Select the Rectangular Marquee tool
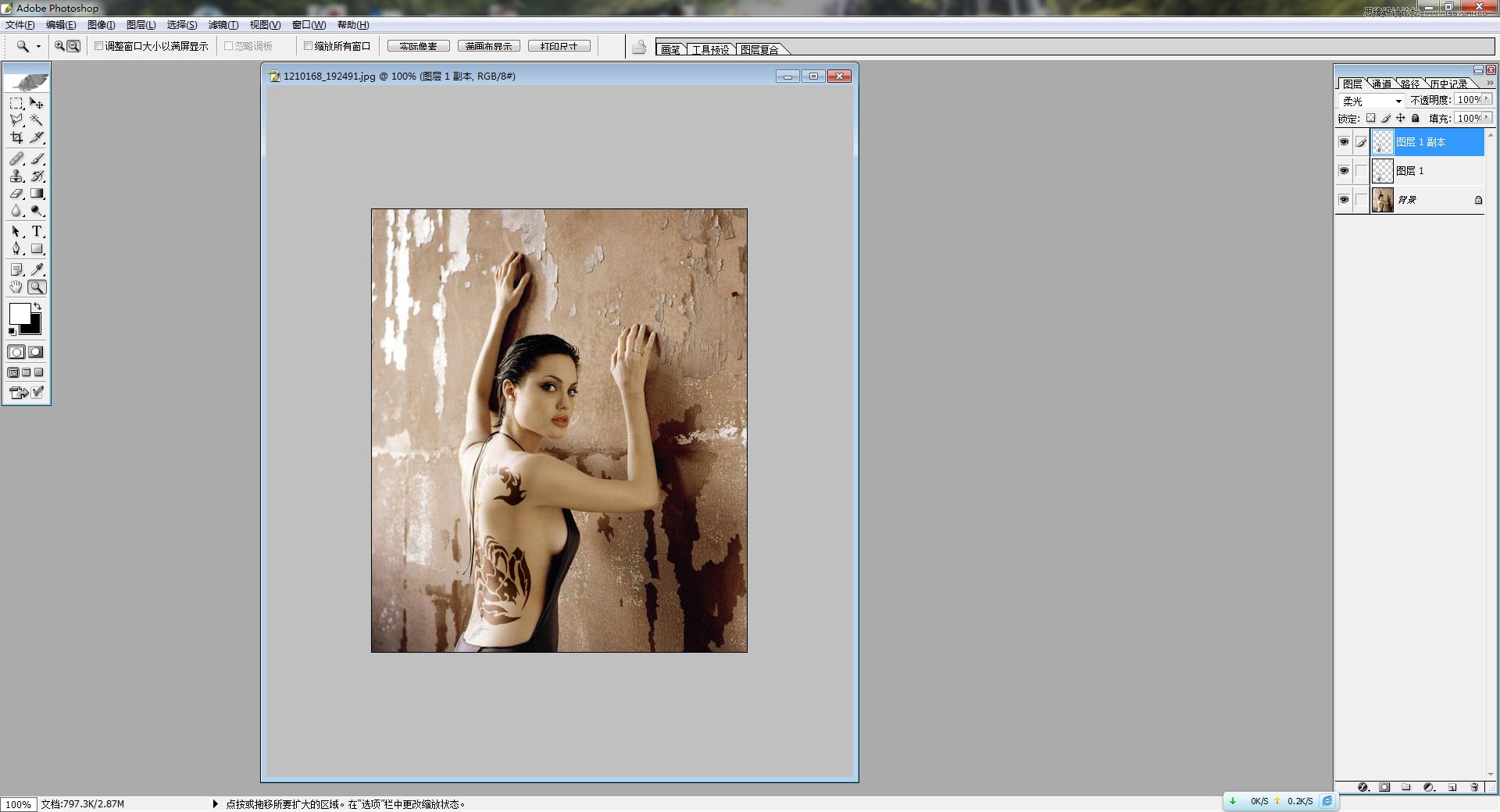This screenshot has width=1500, height=812. (16, 103)
